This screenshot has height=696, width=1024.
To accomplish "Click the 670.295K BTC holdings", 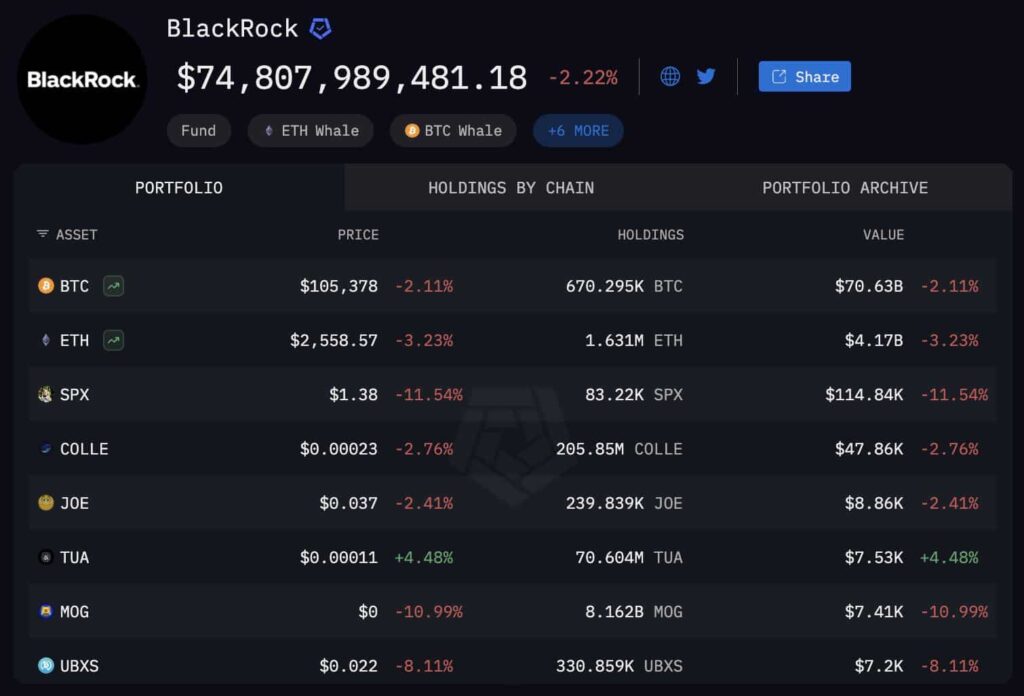I will click(624, 286).
